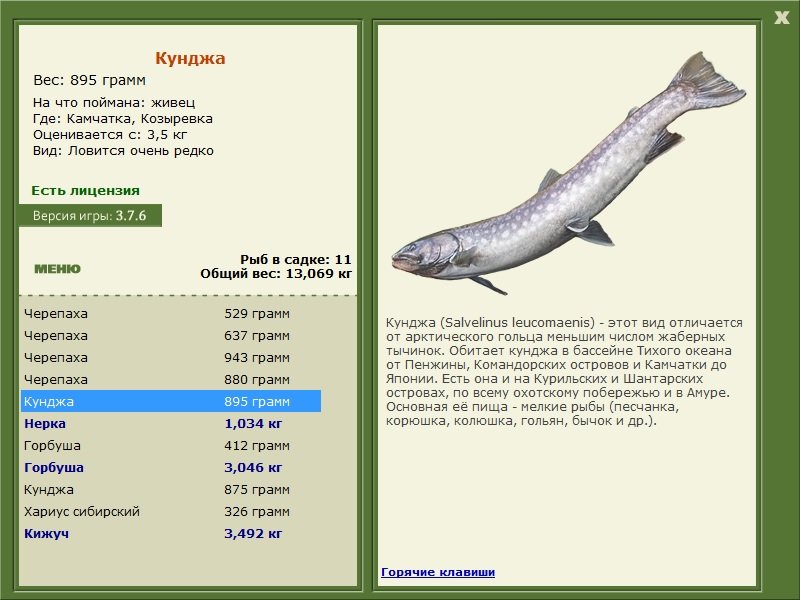Open the МЕНЮ button
Screen dimensions: 800x600
tap(57, 269)
